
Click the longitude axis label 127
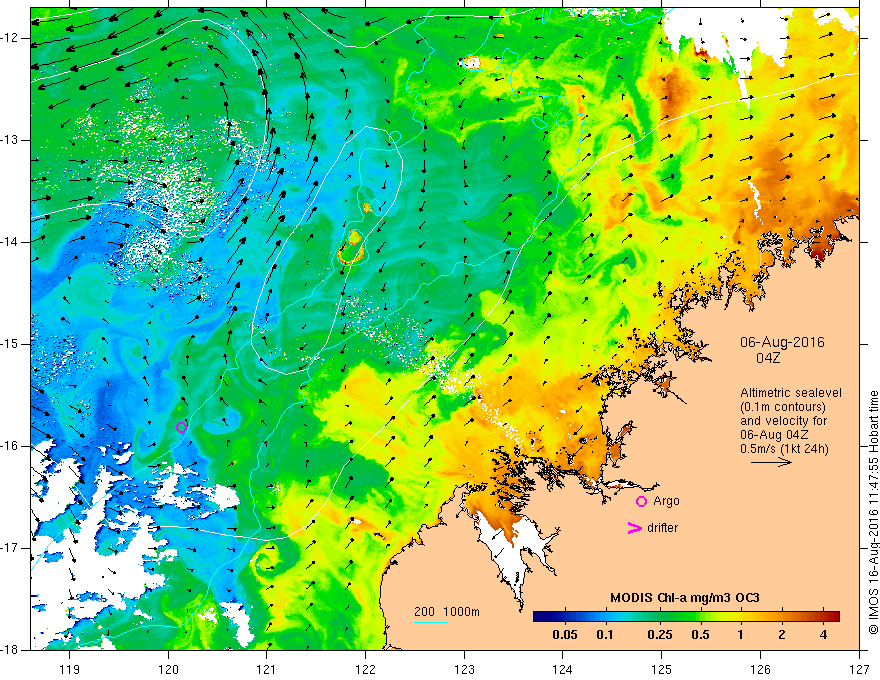tap(859, 669)
